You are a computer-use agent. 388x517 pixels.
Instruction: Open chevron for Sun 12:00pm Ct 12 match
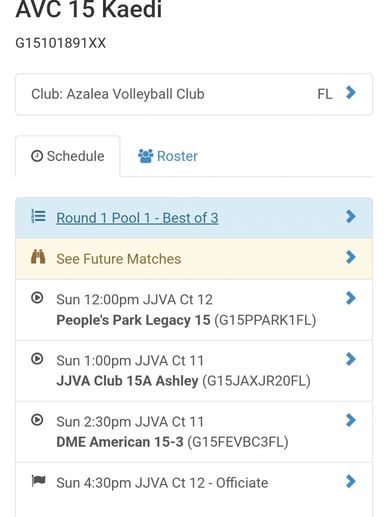(351, 298)
